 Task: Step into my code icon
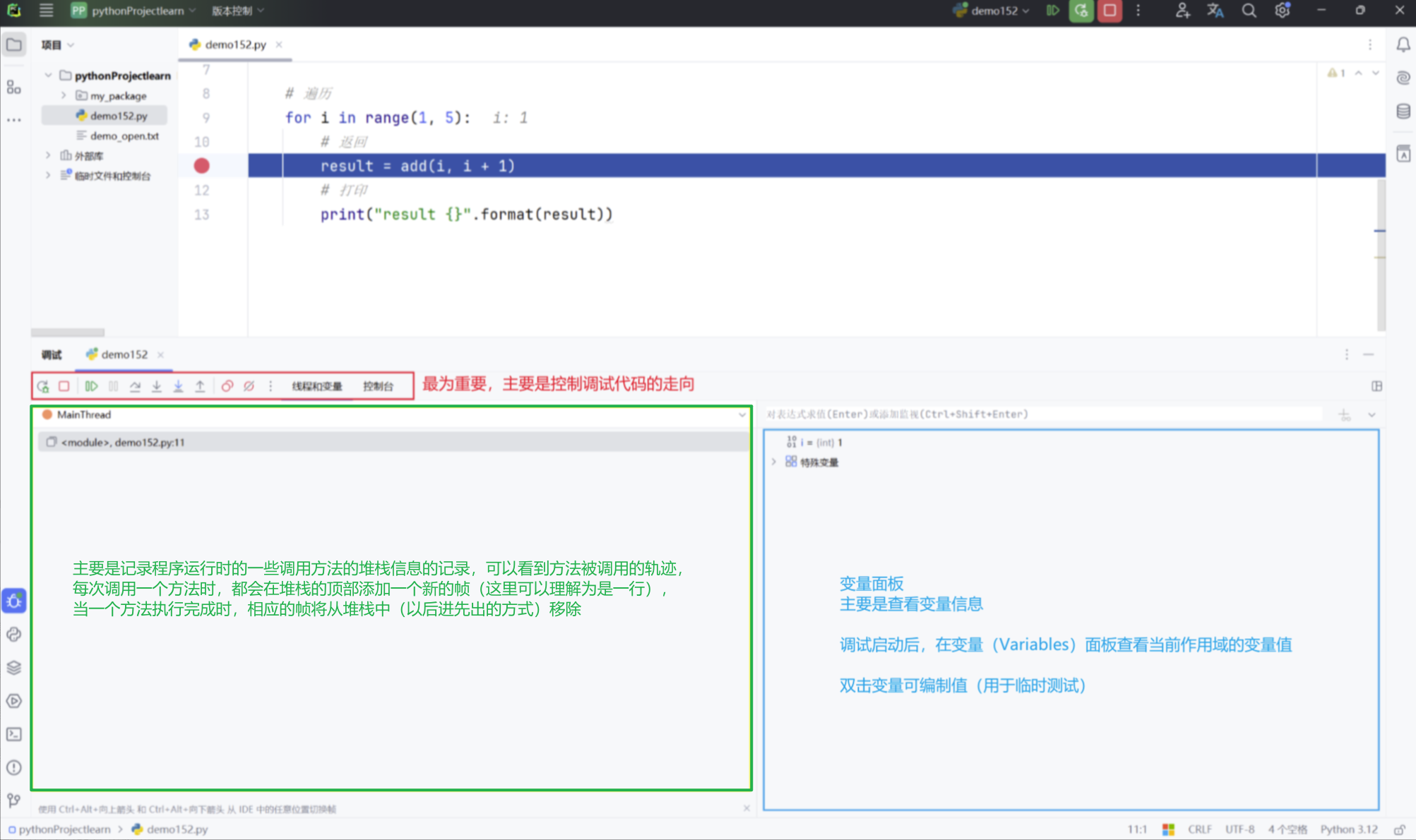(x=179, y=386)
